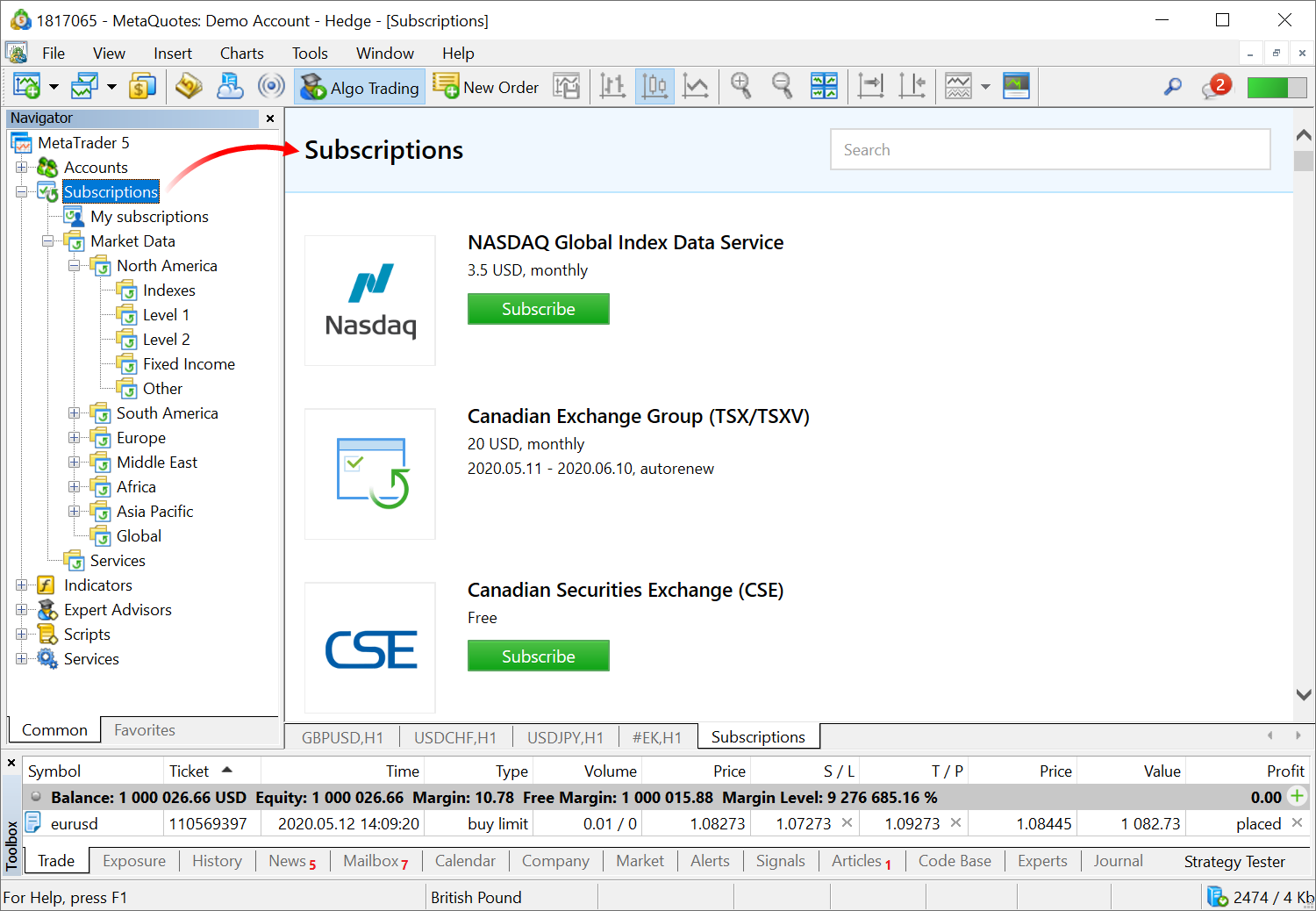Click the subscriptions Search field
This screenshot has width=1316, height=911.
click(x=1050, y=150)
